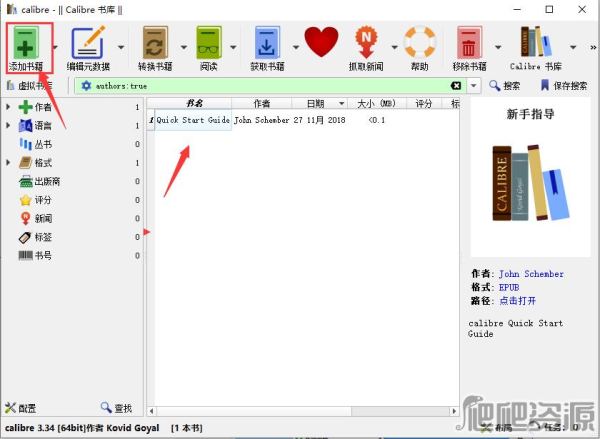This screenshot has height=439, width=600.
Task: Open 抓取新闻 (Fetch news) icon
Action: pyautogui.click(x=369, y=44)
